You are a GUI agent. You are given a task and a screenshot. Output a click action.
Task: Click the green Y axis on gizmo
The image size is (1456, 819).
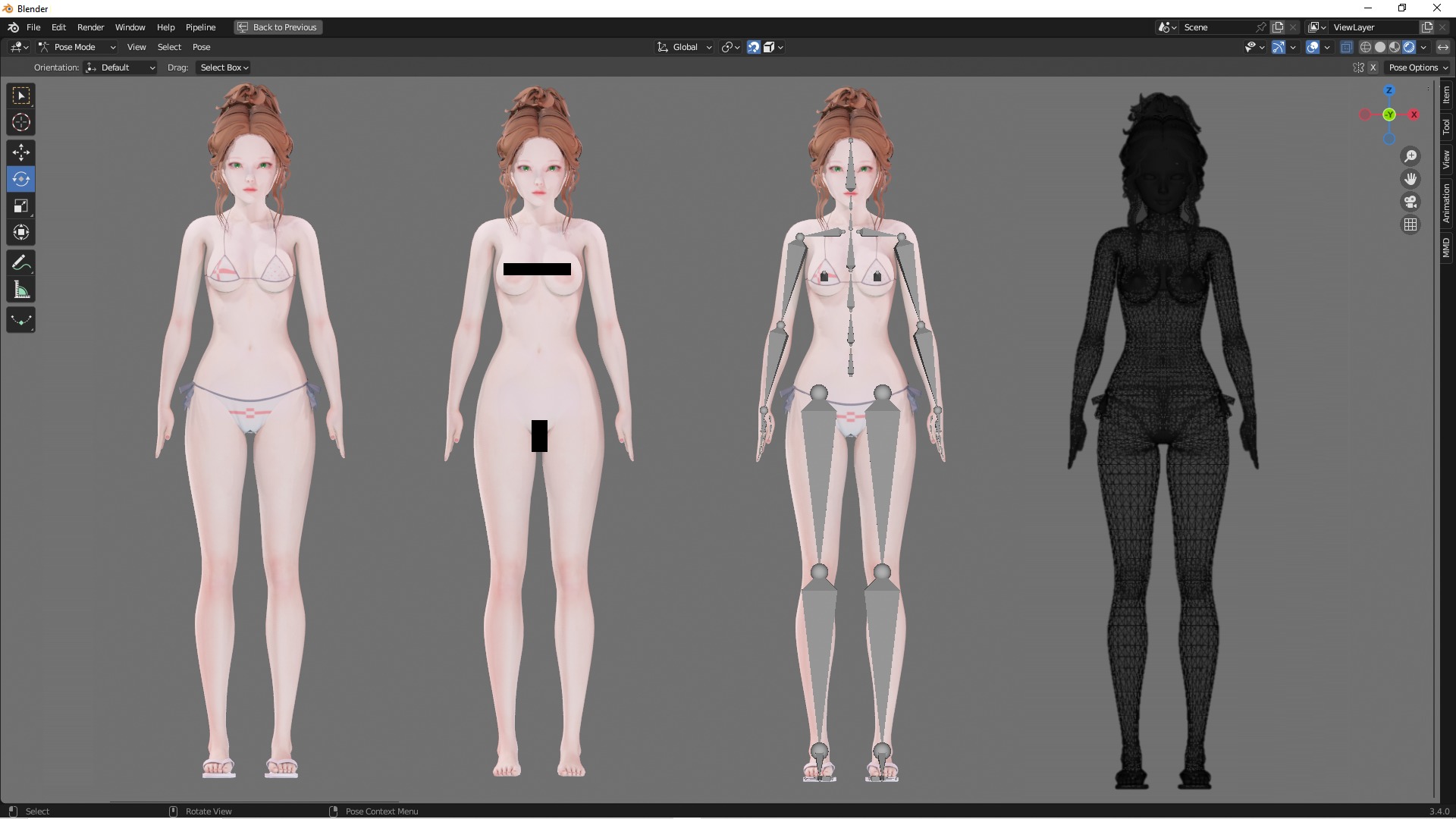coord(1389,115)
